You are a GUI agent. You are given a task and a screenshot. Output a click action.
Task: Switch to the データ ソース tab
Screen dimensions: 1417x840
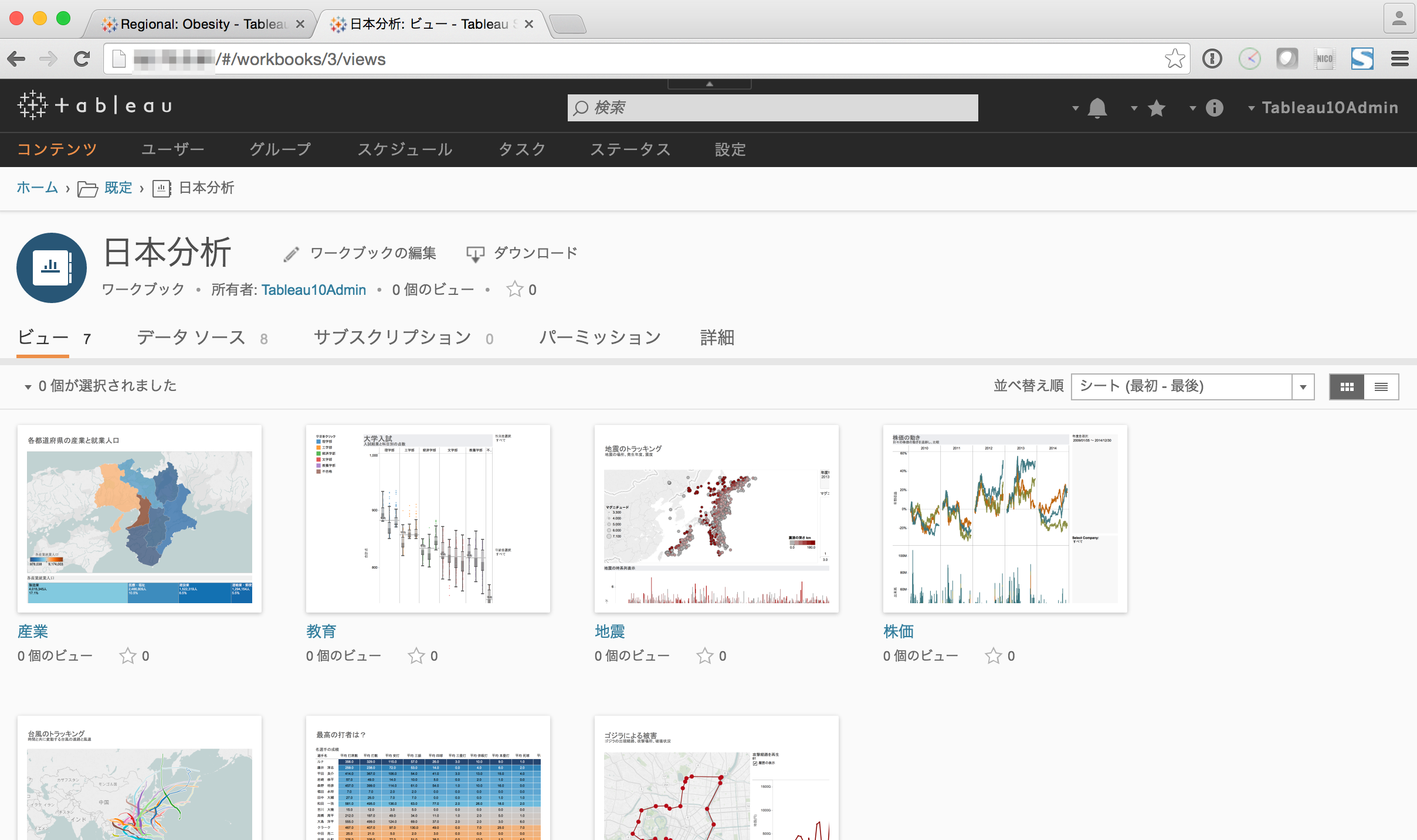click(x=190, y=337)
